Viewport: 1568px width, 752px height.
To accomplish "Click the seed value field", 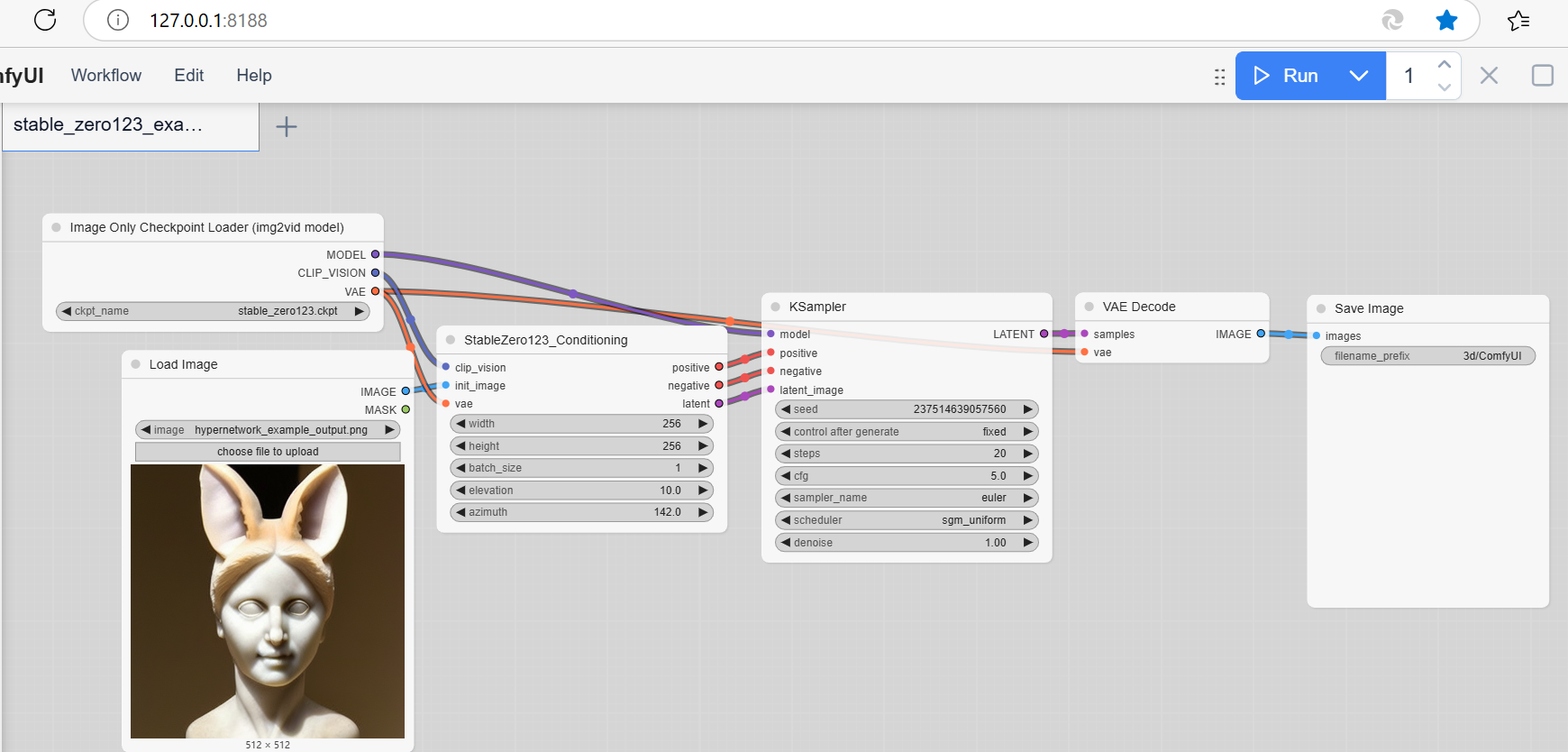I will [907, 409].
